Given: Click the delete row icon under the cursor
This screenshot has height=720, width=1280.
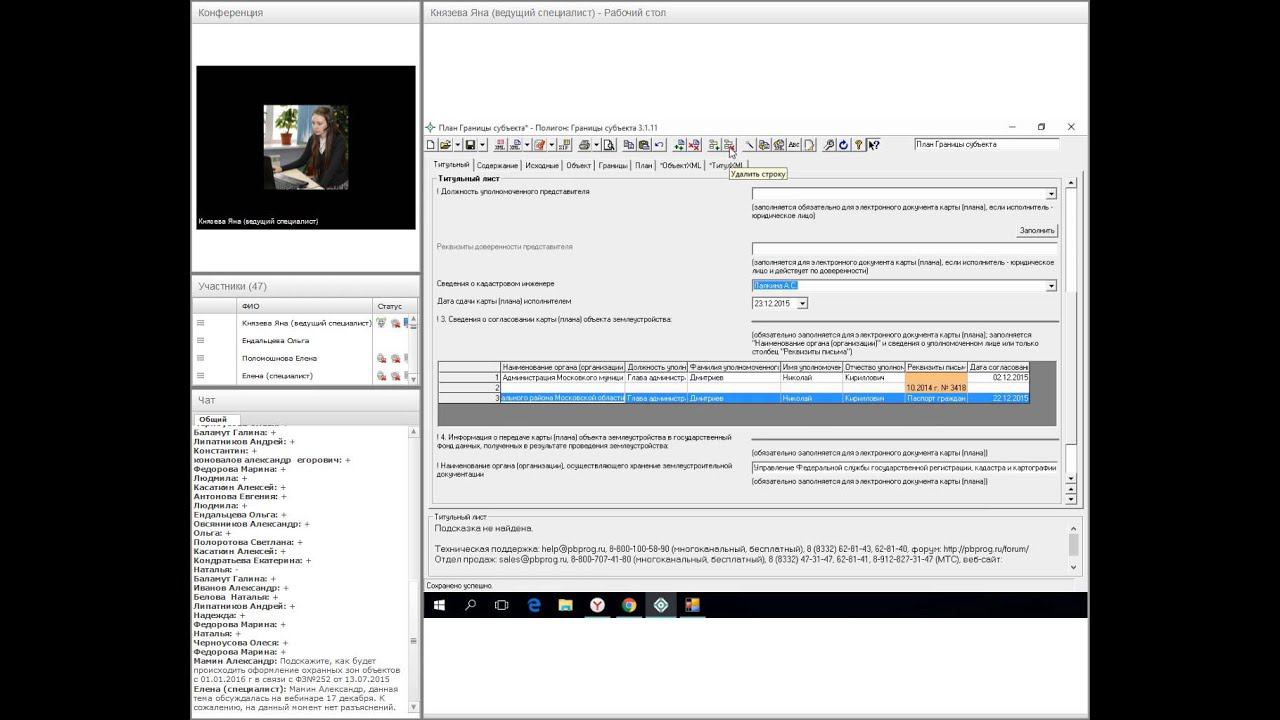Looking at the screenshot, I should point(729,145).
